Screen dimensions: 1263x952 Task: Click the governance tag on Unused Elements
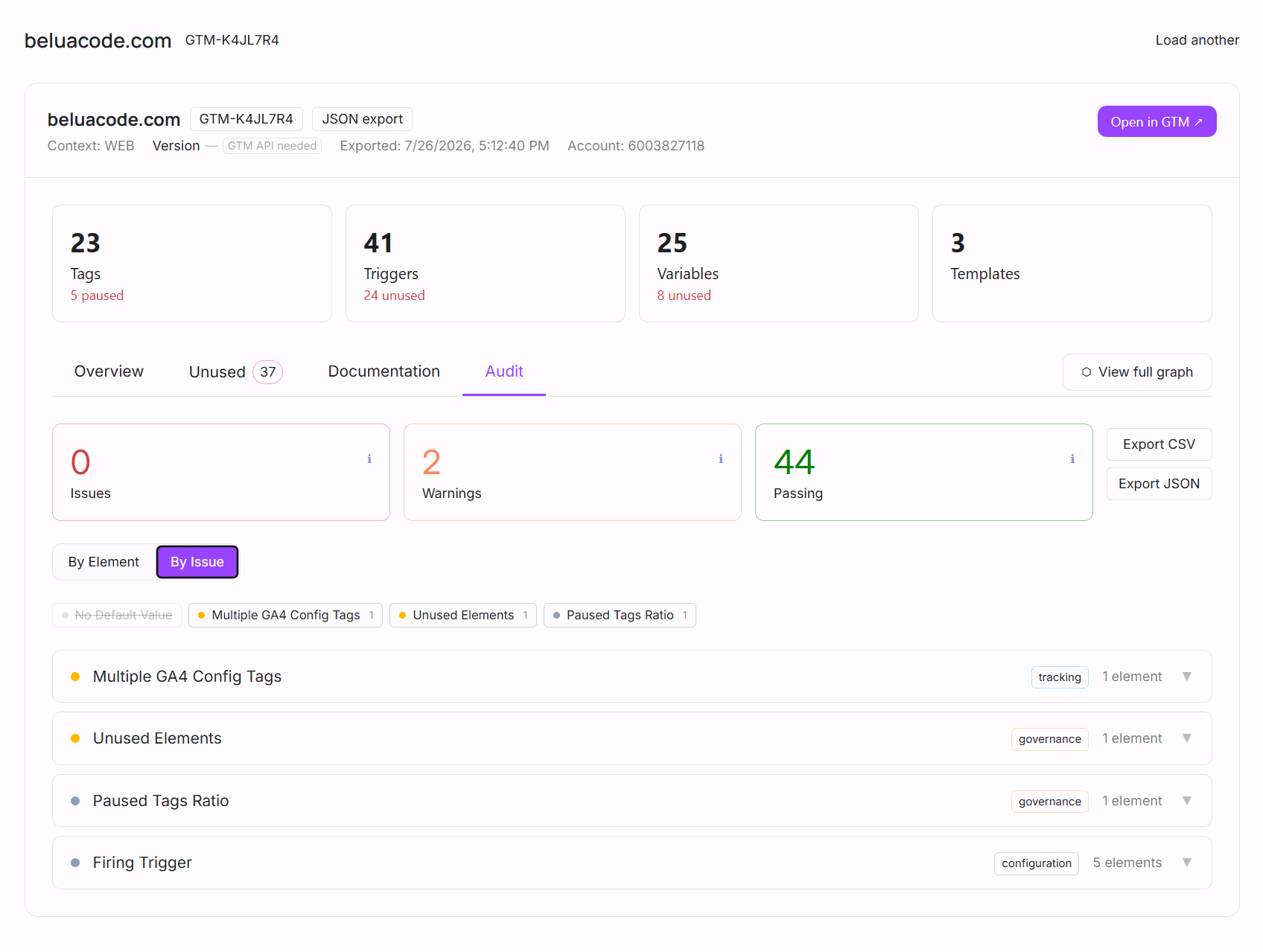pos(1050,739)
